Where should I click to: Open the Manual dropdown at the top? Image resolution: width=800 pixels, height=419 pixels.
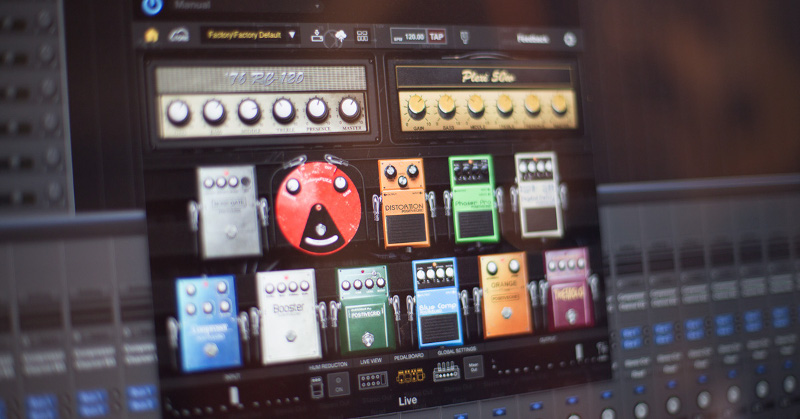click(247, 6)
